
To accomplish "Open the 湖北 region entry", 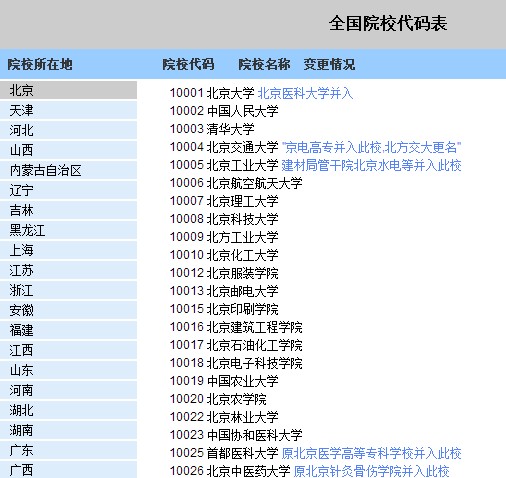I will tap(68, 410).
